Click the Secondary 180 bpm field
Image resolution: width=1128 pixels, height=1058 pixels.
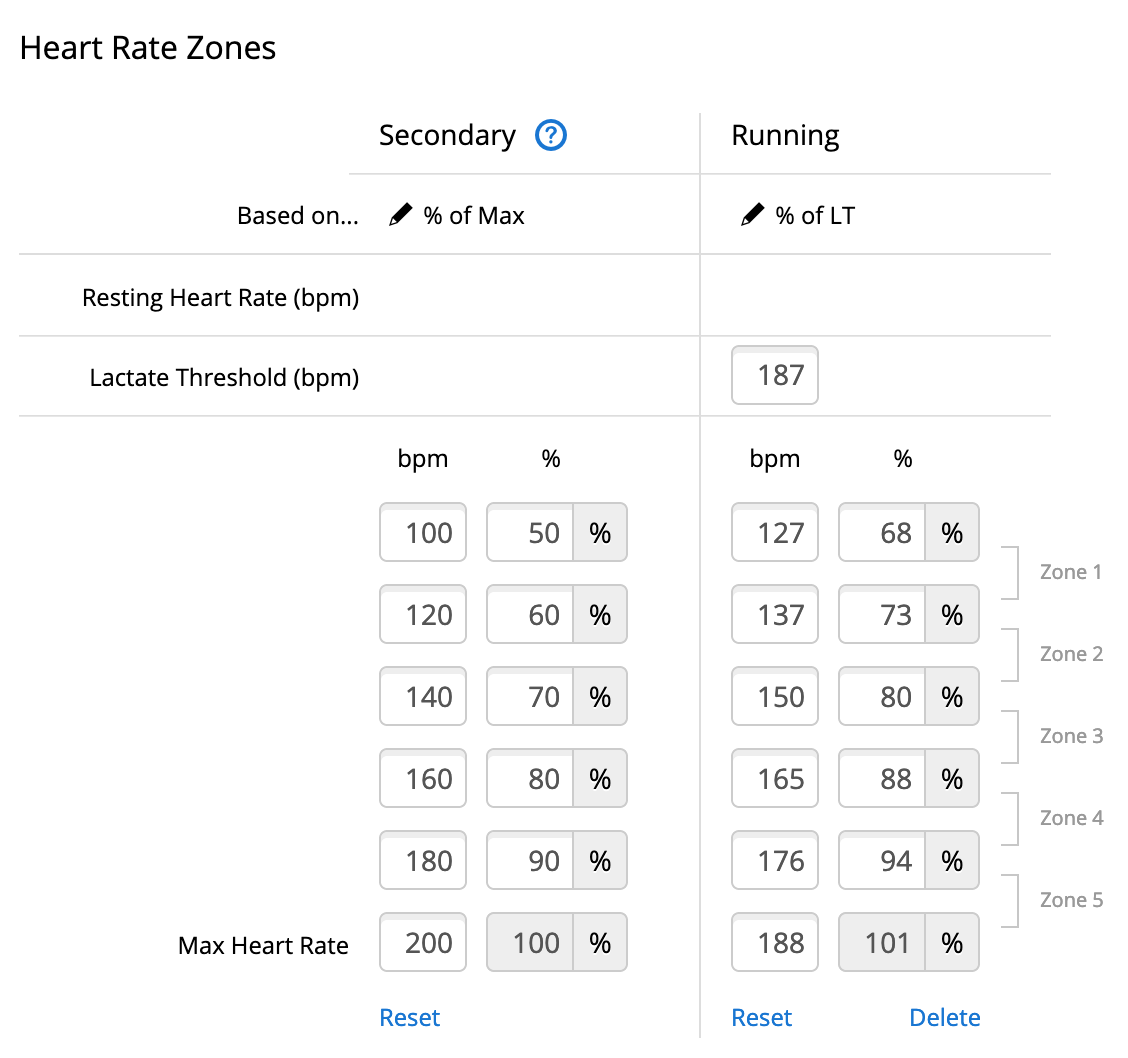coord(423,861)
